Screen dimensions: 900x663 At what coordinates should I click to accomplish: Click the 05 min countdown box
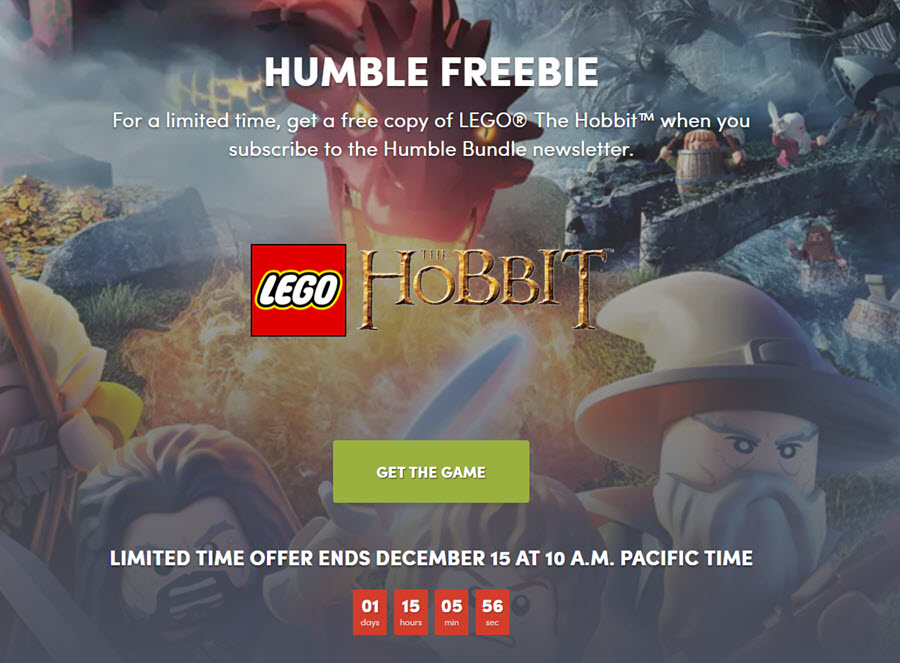coord(452,612)
